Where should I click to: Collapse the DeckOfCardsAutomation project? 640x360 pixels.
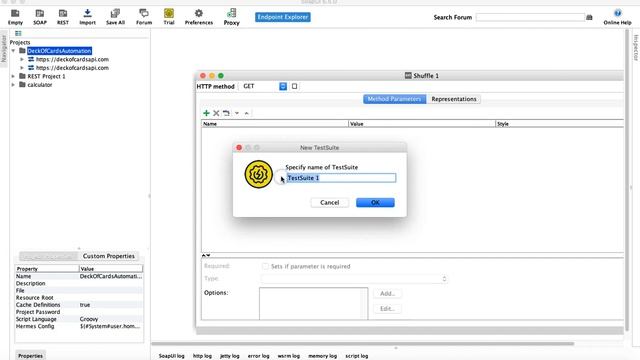(x=13, y=51)
